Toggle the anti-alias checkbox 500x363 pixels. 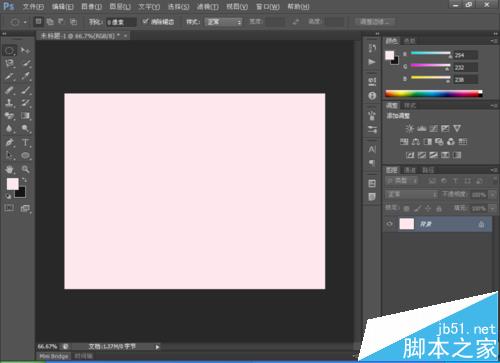(145, 22)
